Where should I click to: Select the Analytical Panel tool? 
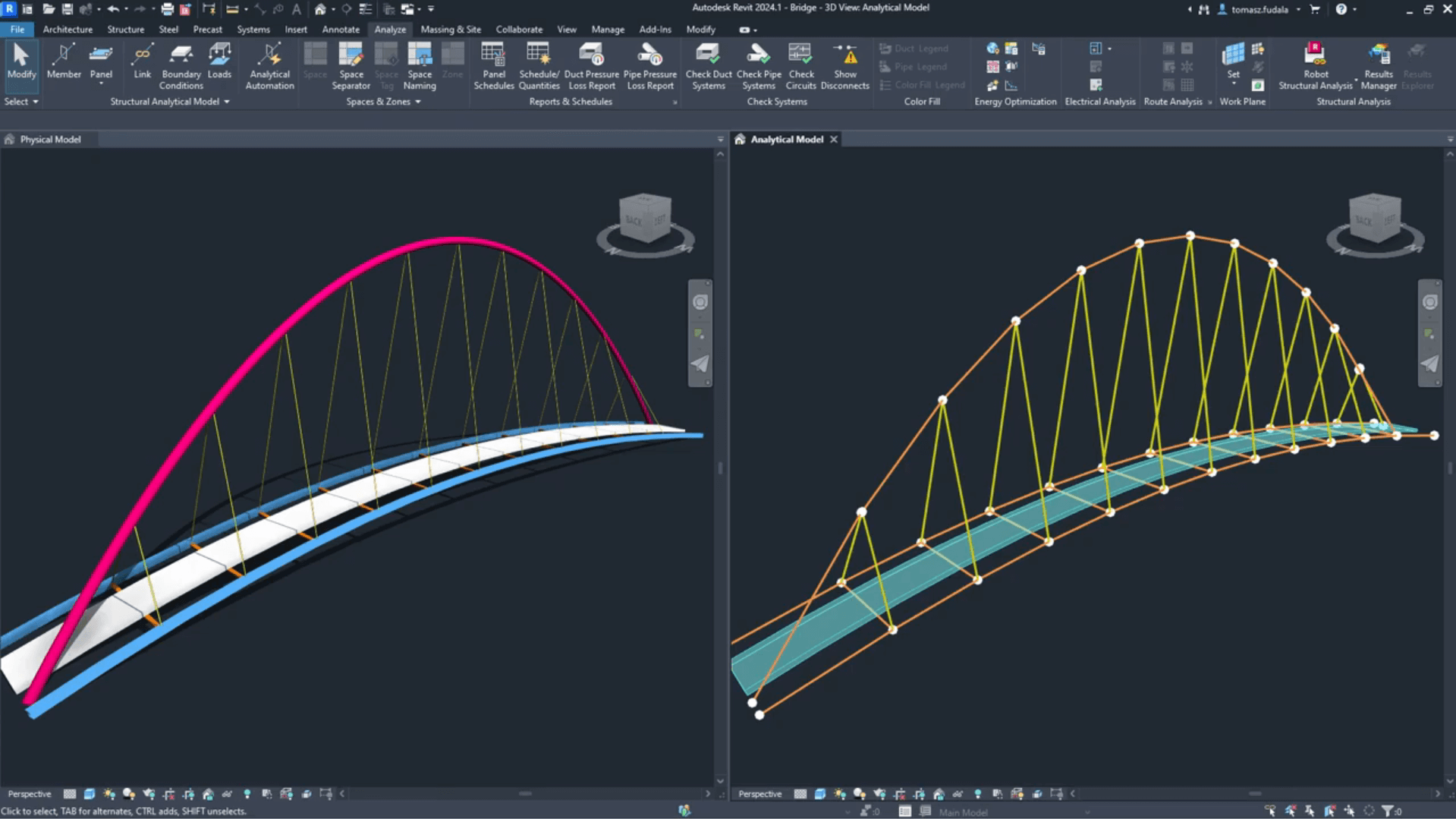(101, 61)
